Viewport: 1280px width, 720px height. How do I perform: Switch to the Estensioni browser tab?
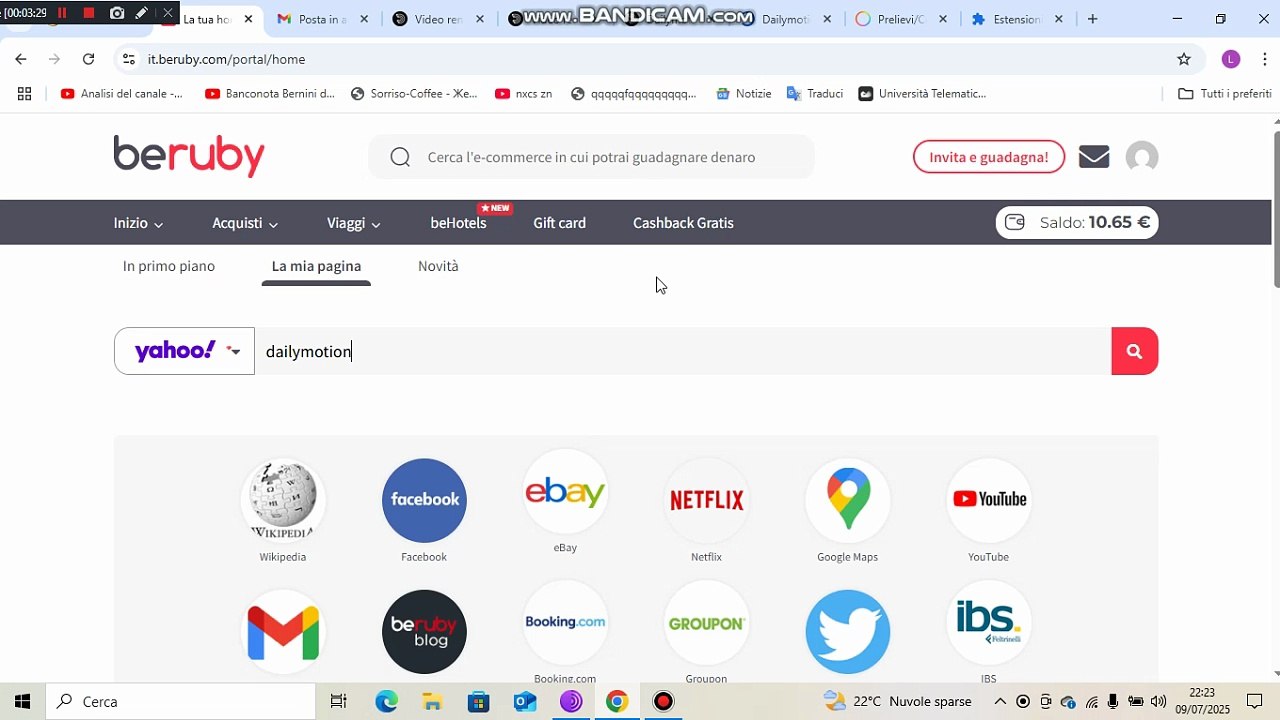[x=1017, y=19]
